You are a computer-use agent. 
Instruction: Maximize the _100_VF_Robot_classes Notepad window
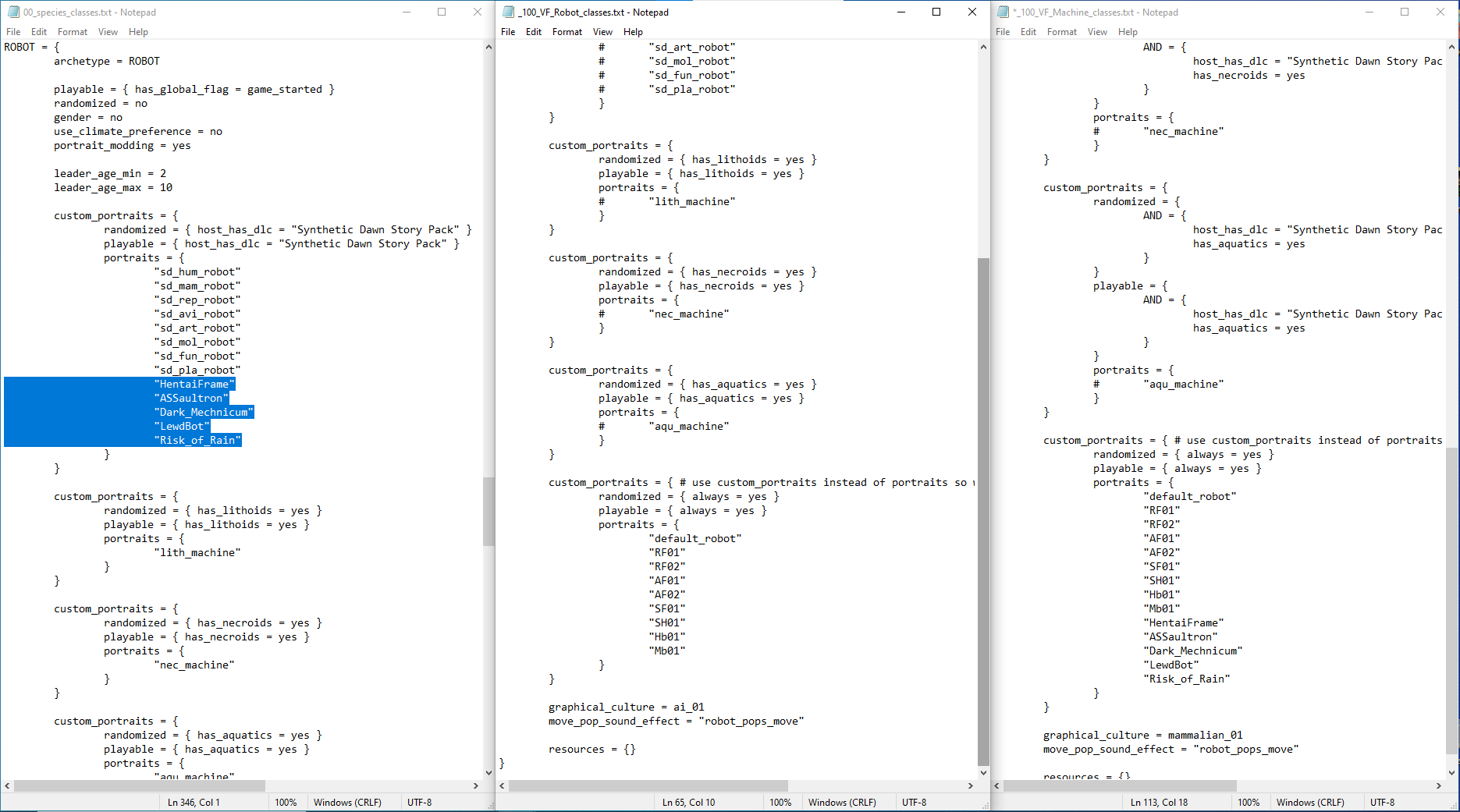coord(936,12)
